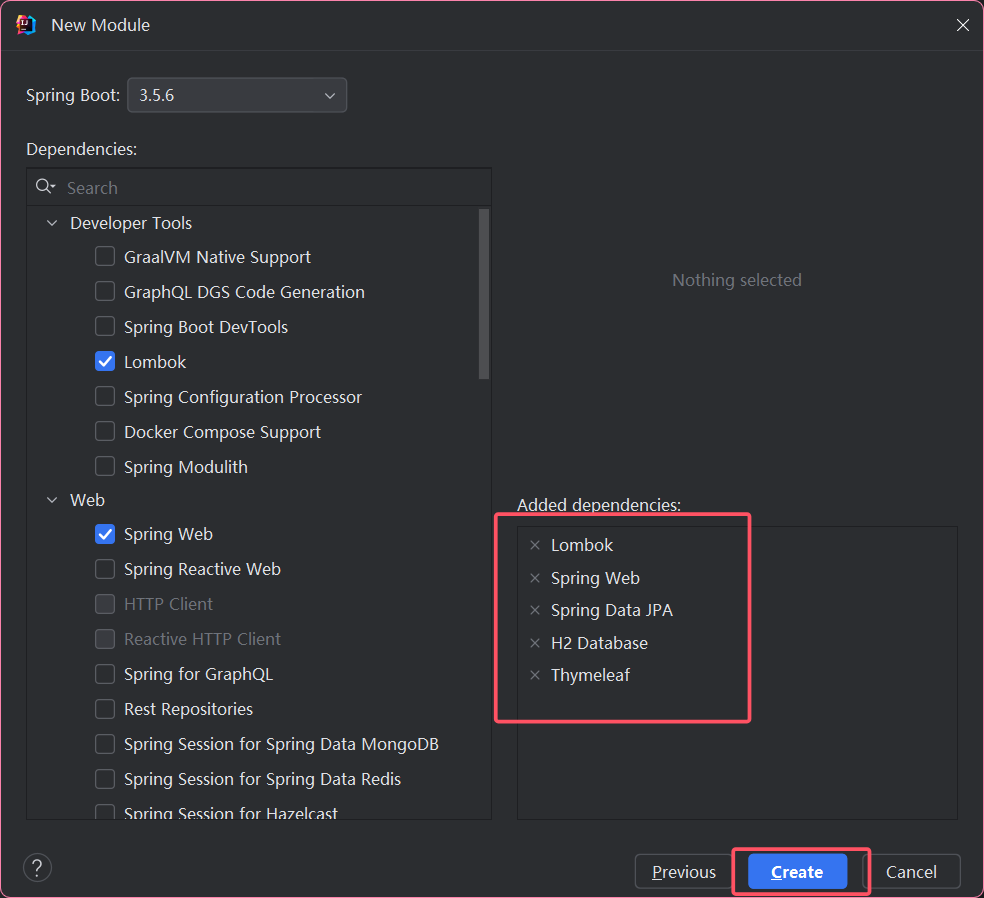Click the search magnifier icon
Viewport: 984px width, 898px height.
point(45,187)
